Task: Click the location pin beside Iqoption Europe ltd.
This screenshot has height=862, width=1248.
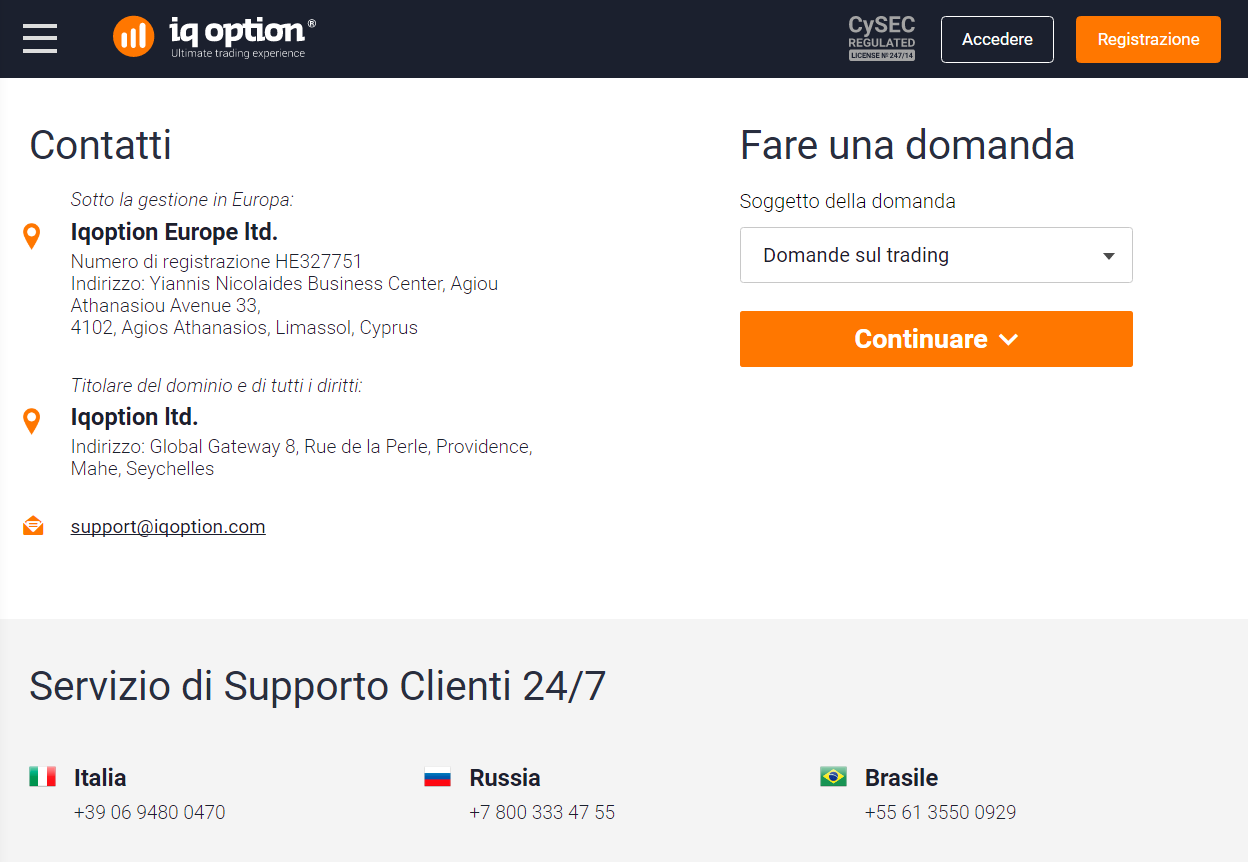Action: 32,236
